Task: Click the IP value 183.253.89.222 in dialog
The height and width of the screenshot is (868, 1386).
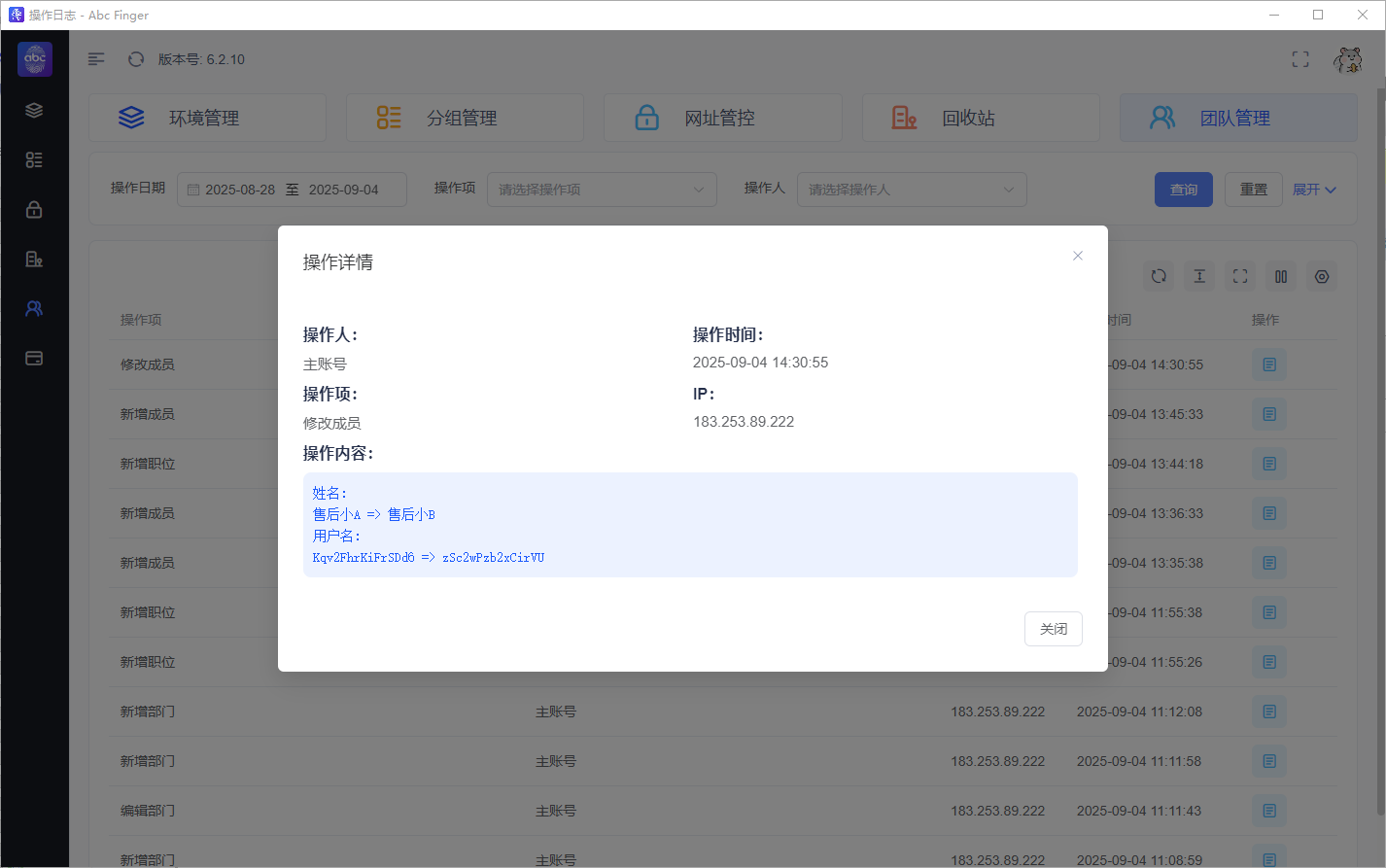Action: pos(744,422)
